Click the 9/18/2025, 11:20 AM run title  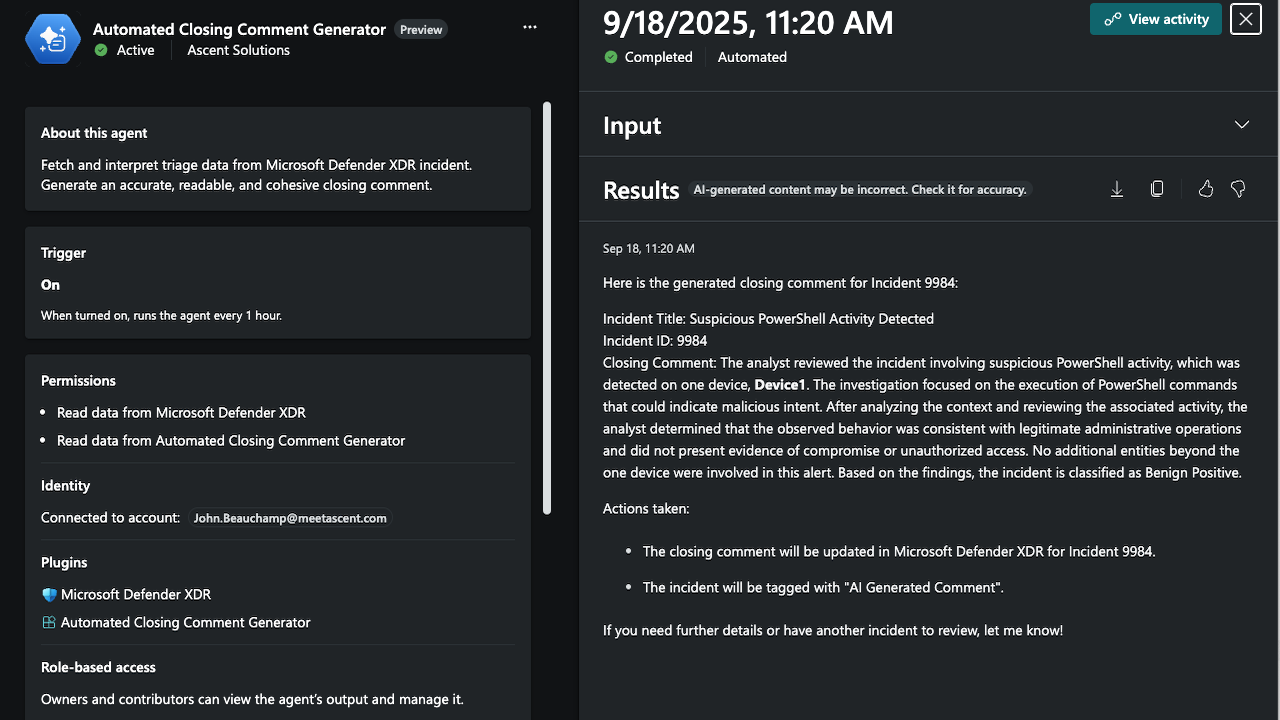click(748, 22)
